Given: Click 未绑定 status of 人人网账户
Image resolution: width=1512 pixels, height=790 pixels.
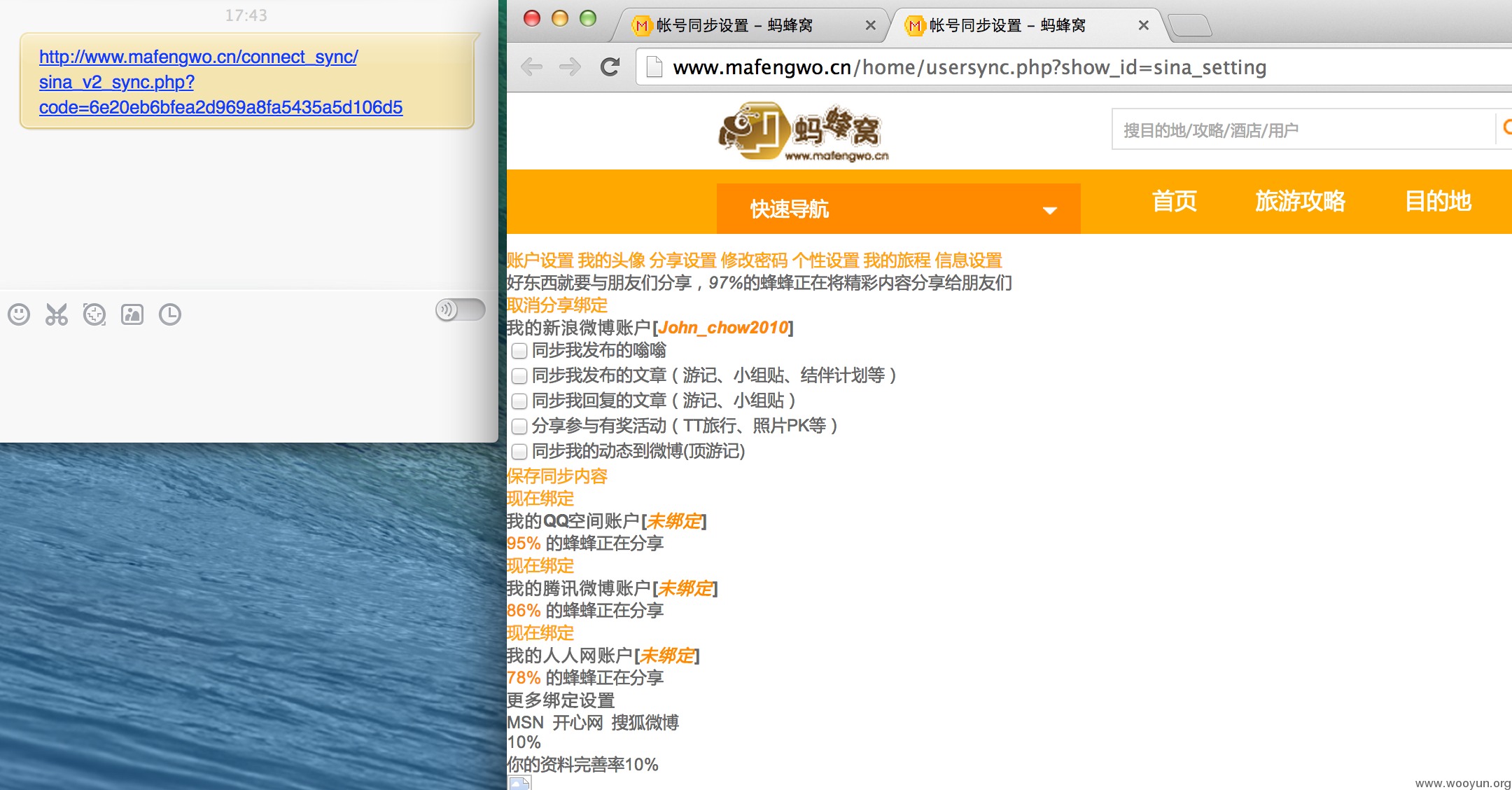Looking at the screenshot, I should 667,656.
